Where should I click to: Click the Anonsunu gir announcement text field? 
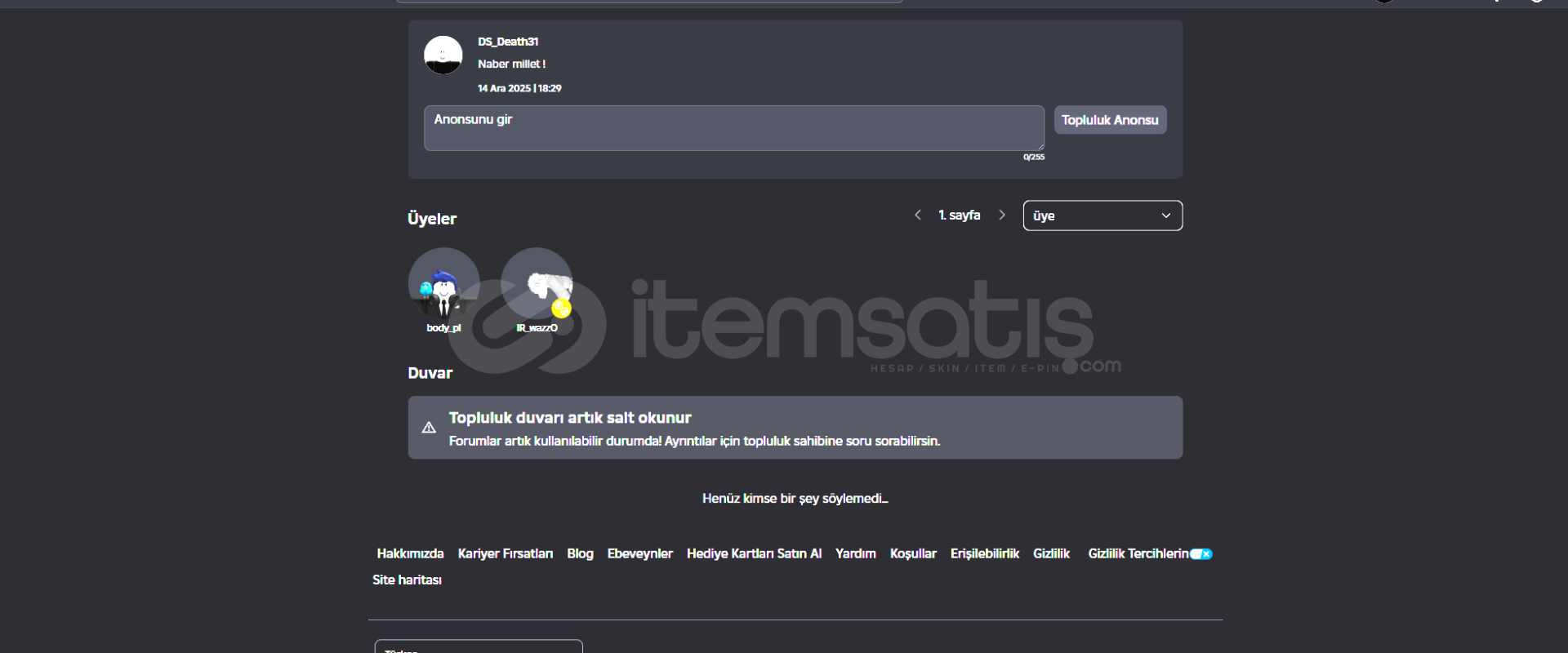[733, 128]
